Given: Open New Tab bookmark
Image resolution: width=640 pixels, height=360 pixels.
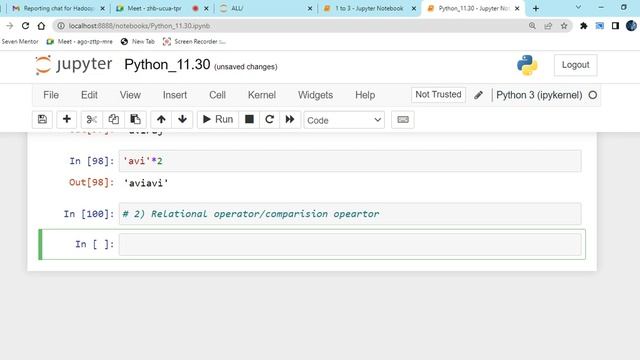Looking at the screenshot, I should pyautogui.click(x=138, y=42).
